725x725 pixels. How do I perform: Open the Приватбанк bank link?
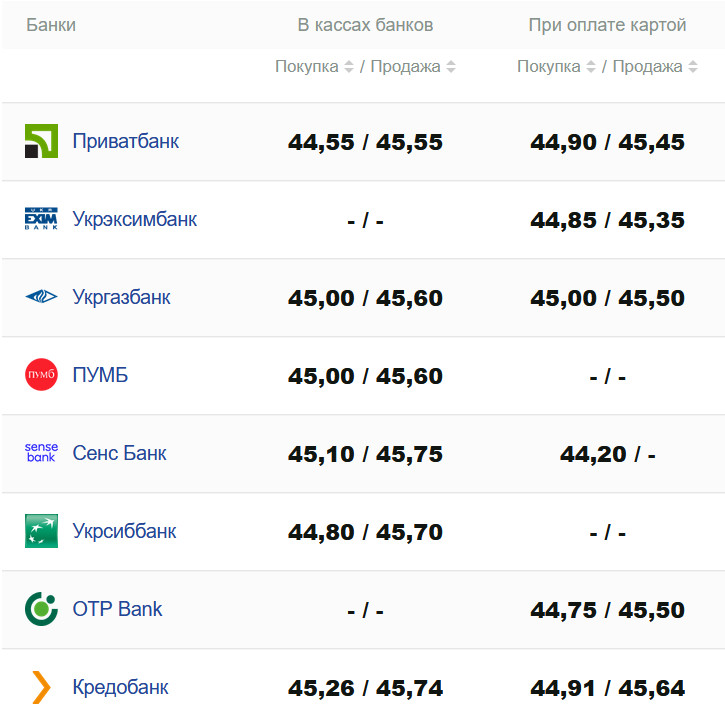[x=126, y=141]
